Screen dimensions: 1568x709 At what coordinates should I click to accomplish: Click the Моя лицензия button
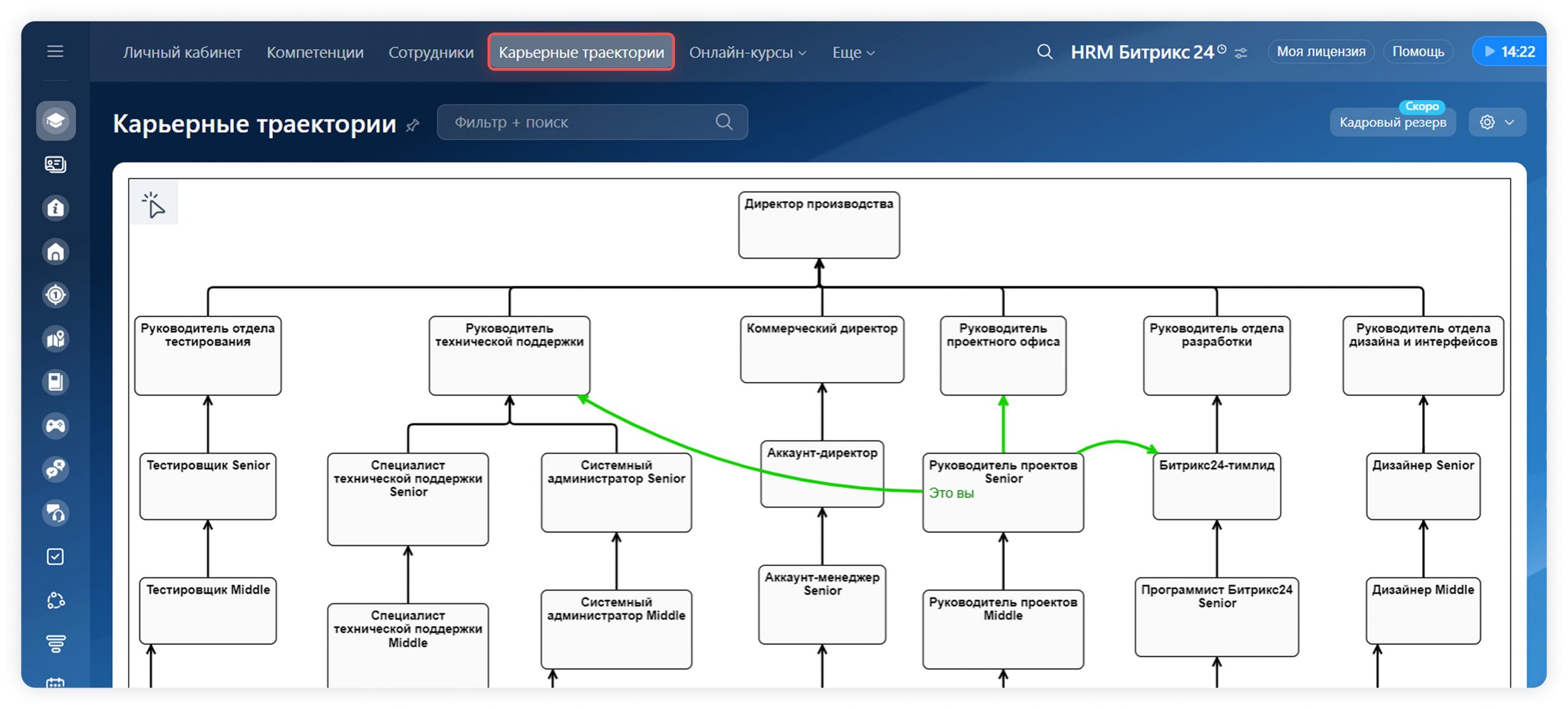point(1321,52)
